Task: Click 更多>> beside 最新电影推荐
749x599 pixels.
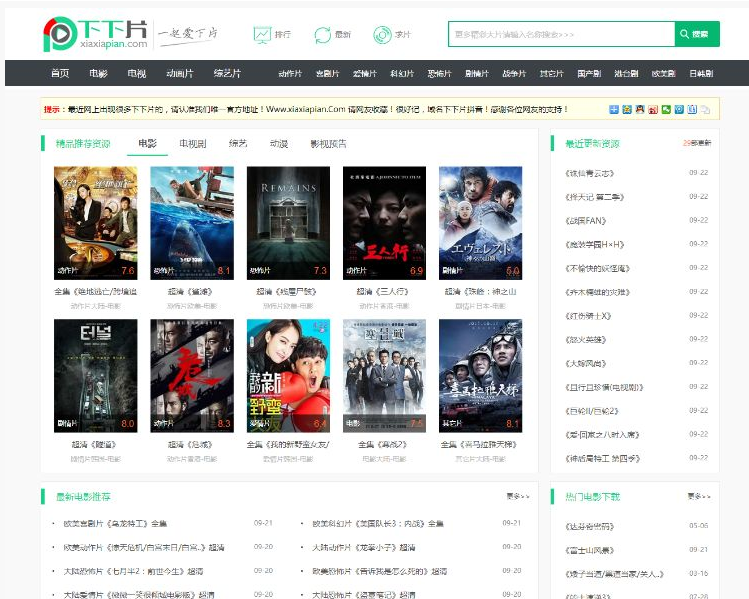Action: (x=518, y=496)
